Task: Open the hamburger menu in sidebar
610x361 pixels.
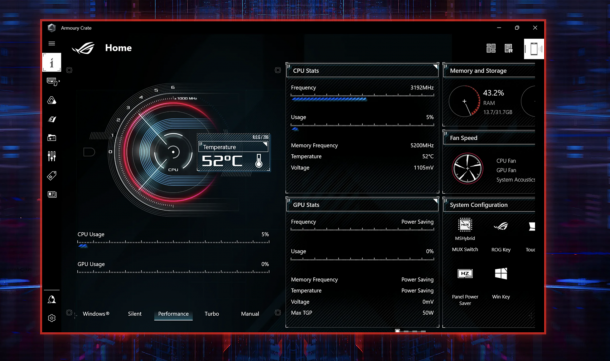Action: point(52,44)
